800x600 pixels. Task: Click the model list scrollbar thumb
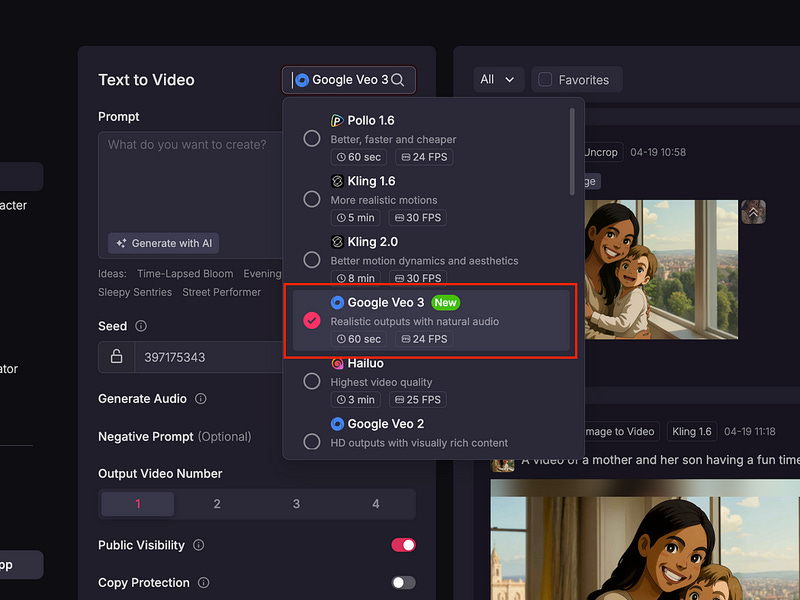[572, 152]
